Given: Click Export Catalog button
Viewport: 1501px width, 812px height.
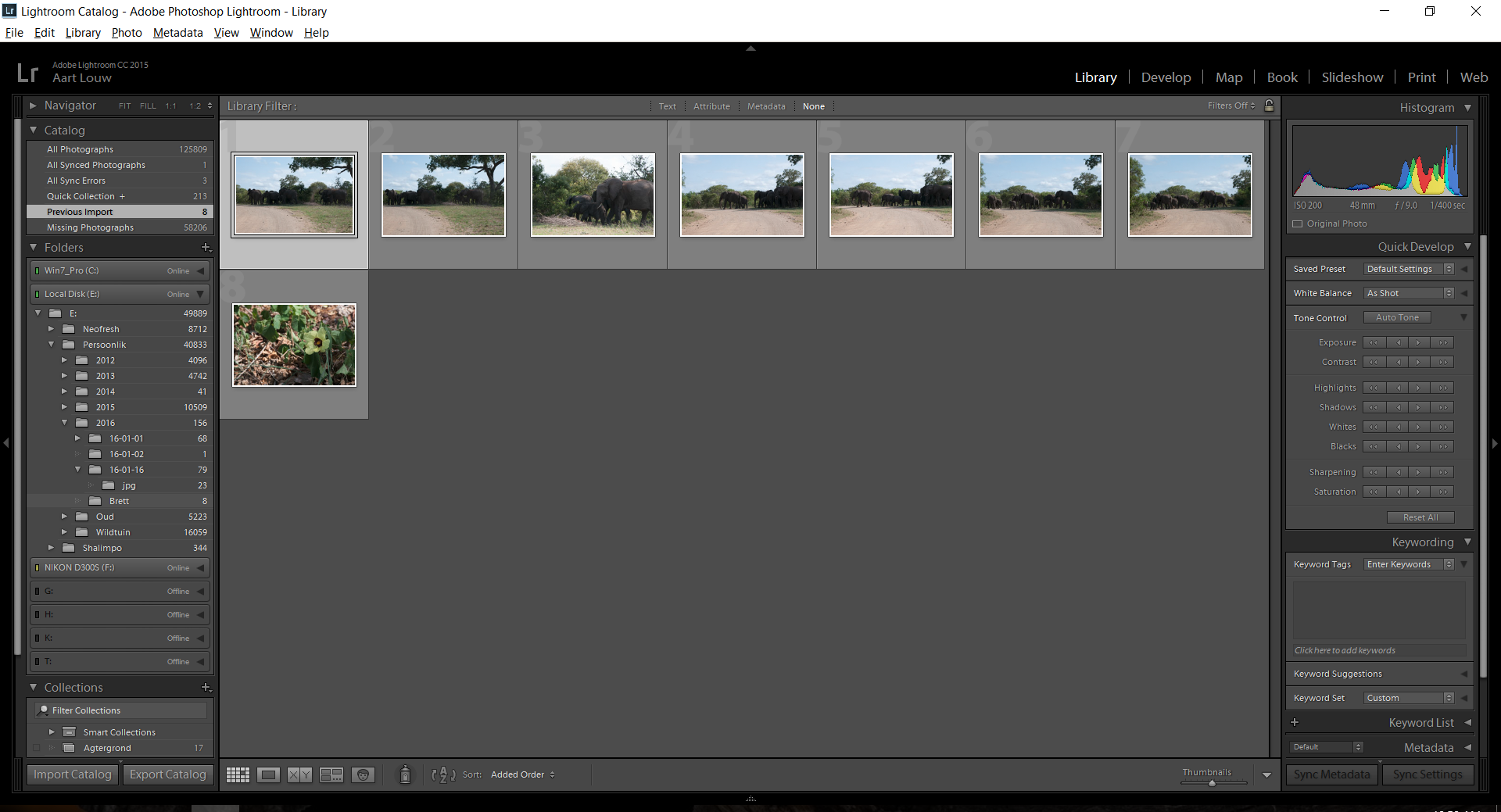Looking at the screenshot, I should 167,774.
